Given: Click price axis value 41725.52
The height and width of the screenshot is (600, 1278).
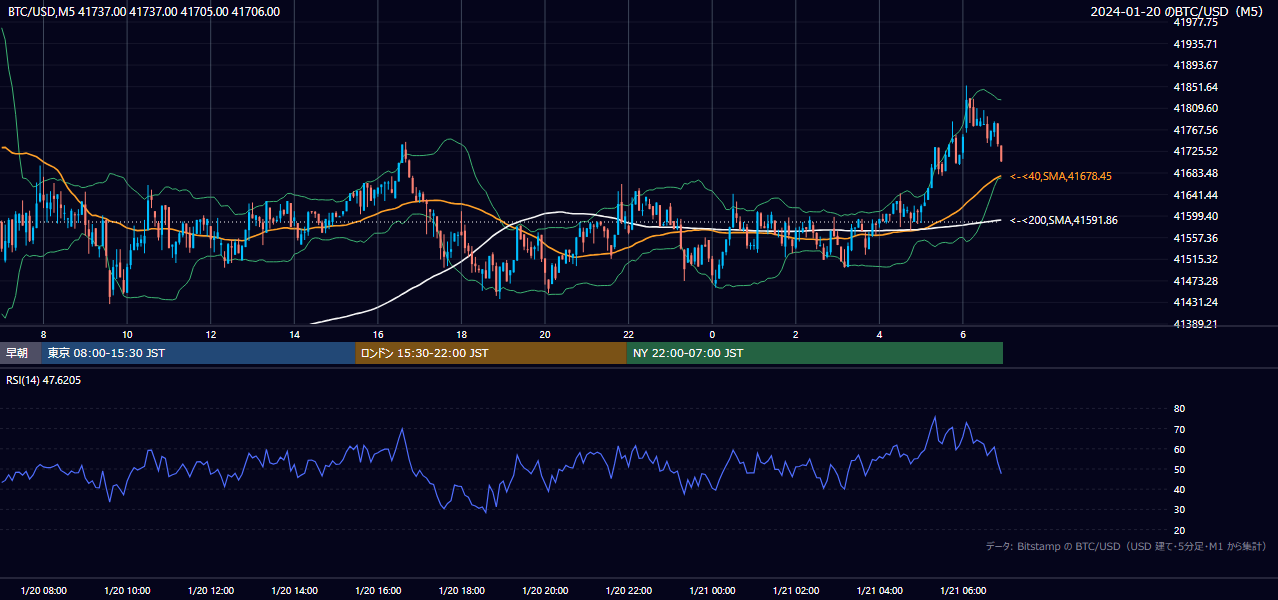Looking at the screenshot, I should (x=1195, y=151).
